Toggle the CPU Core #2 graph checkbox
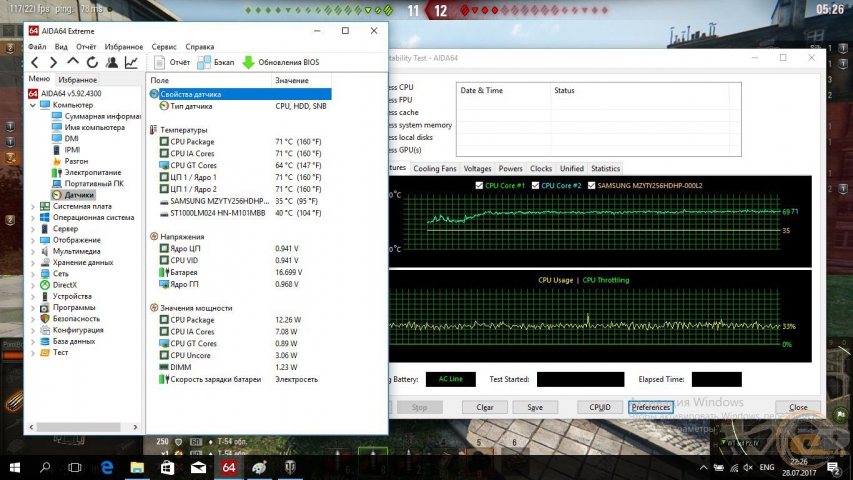This screenshot has width=853, height=480. (x=535, y=186)
